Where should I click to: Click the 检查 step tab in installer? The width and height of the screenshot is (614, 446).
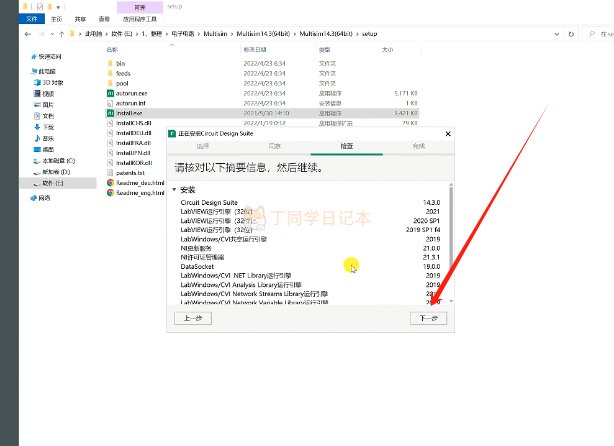pyautogui.click(x=347, y=146)
